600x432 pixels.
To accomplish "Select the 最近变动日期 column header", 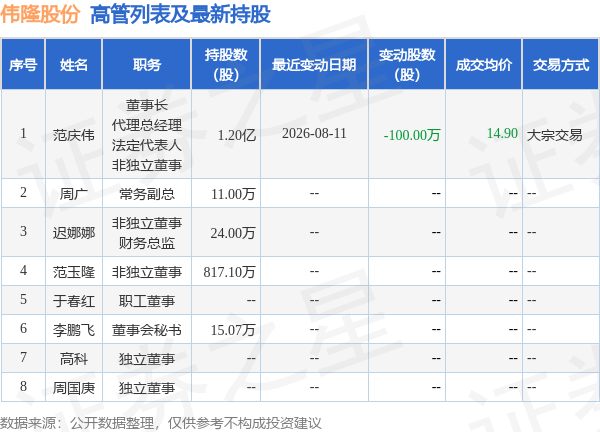I will (314, 64).
